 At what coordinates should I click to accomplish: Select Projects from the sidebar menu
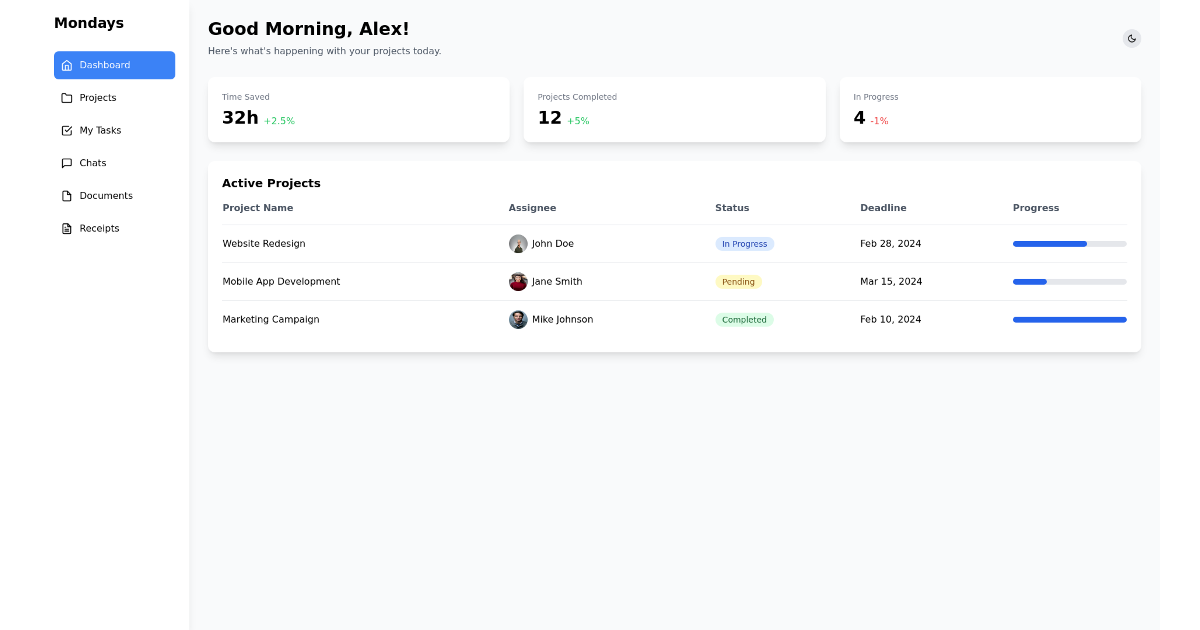(x=97, y=97)
